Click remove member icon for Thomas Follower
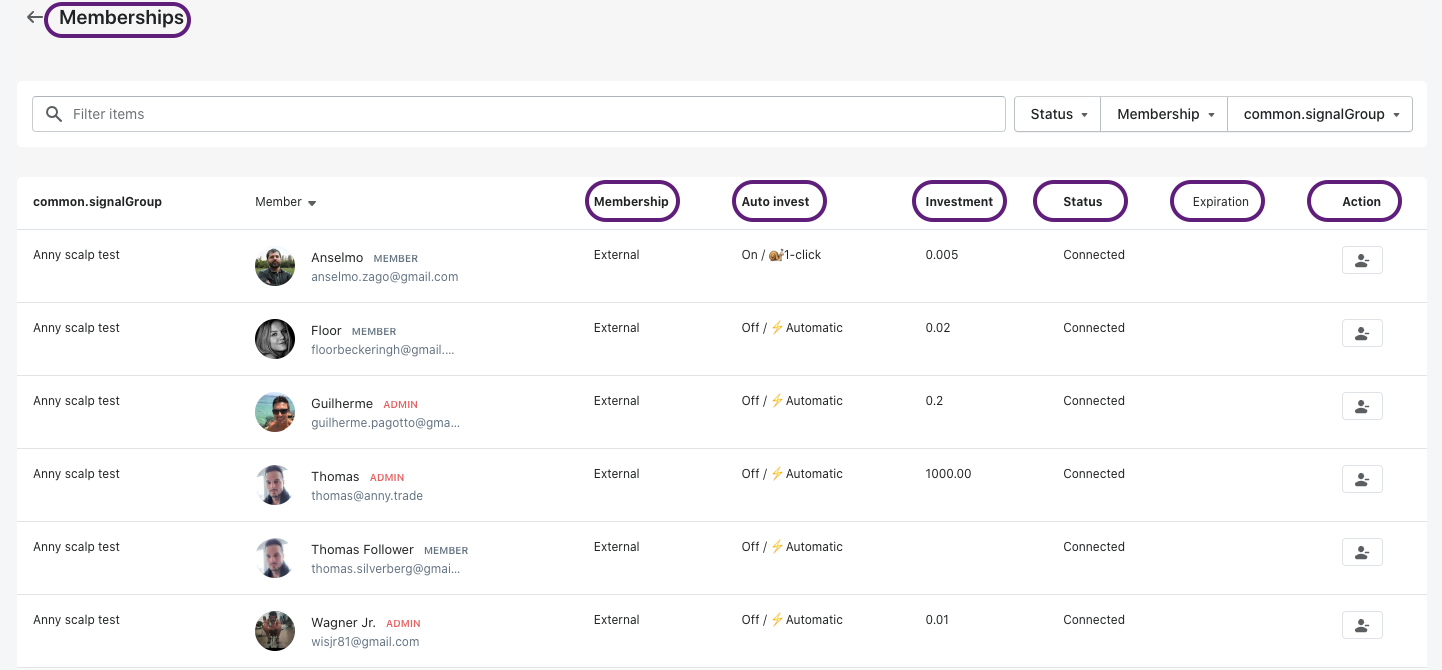Image resolution: width=1442 pixels, height=670 pixels. point(1361,552)
